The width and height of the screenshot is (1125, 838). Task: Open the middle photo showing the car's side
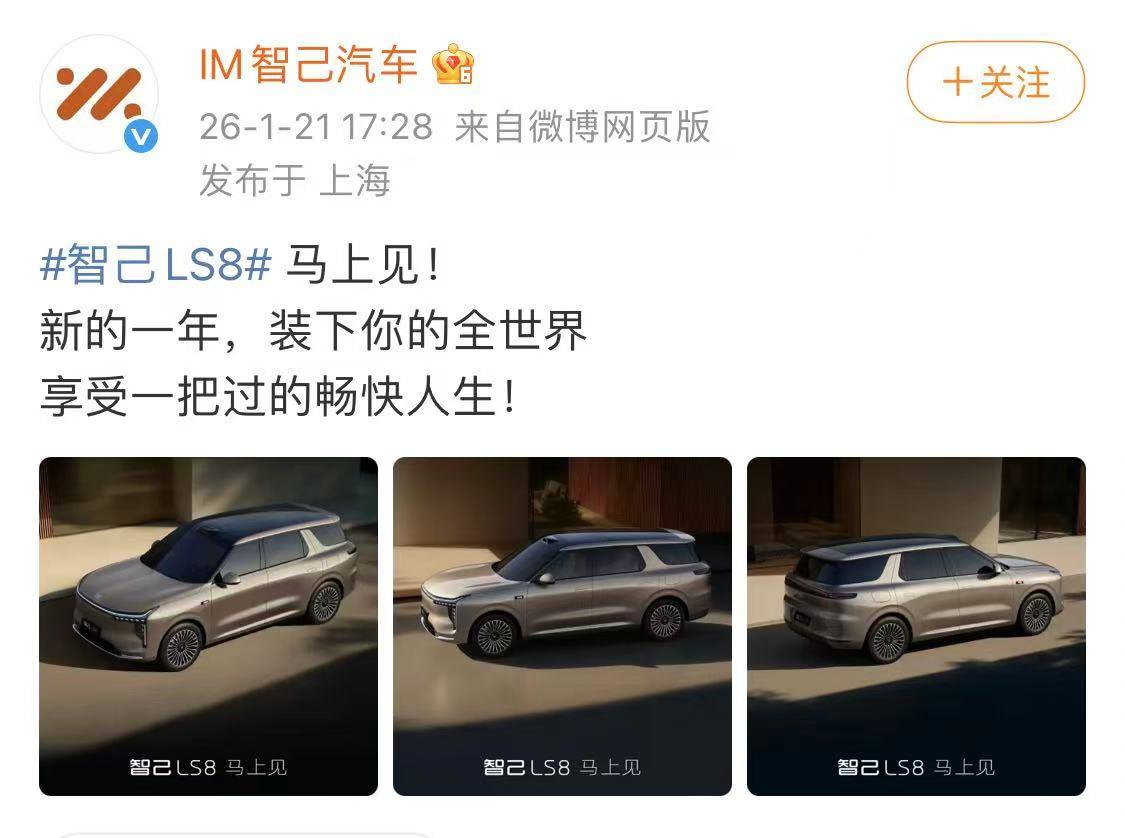pos(562,626)
